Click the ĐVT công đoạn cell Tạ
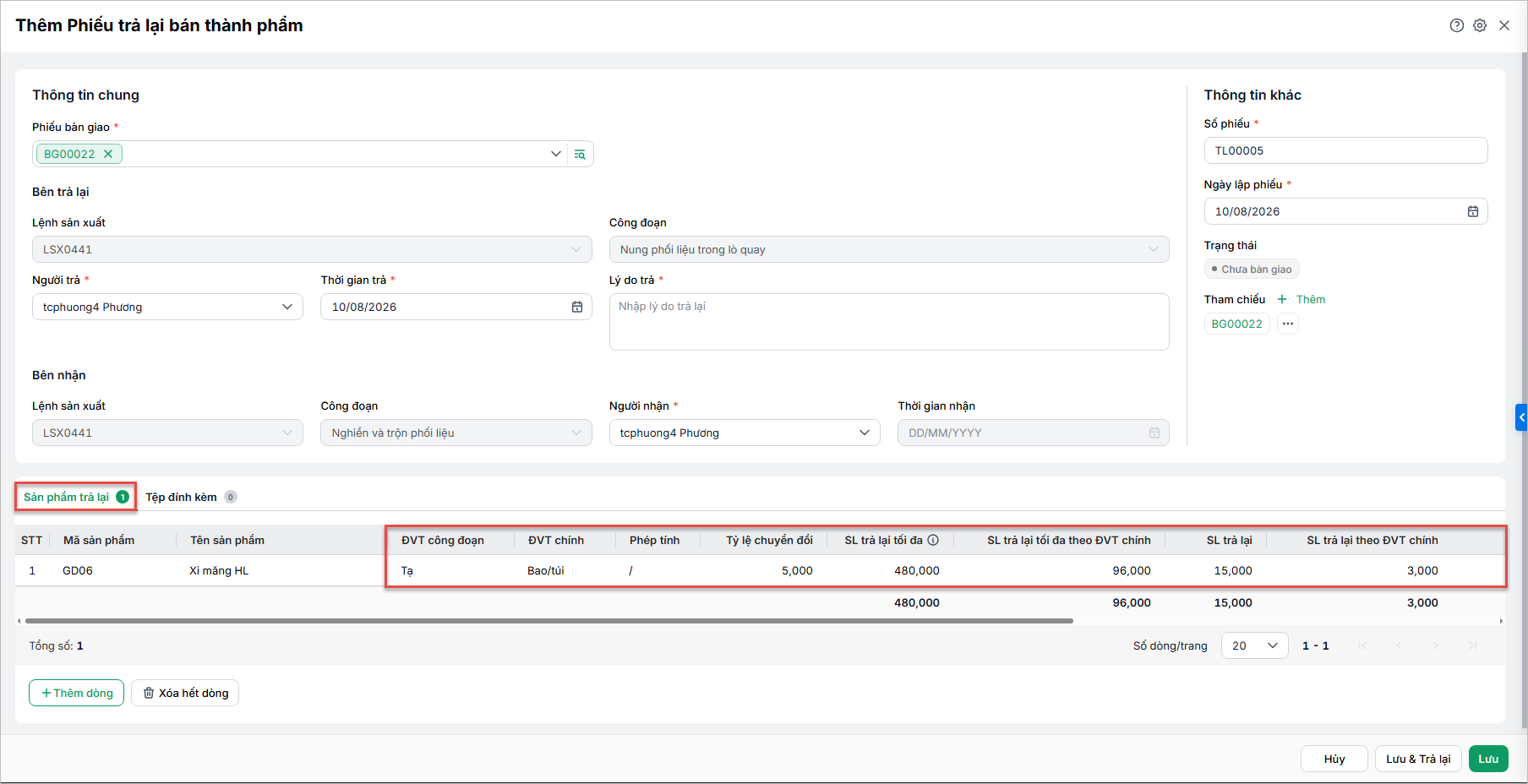Image resolution: width=1528 pixels, height=784 pixels. [407, 570]
